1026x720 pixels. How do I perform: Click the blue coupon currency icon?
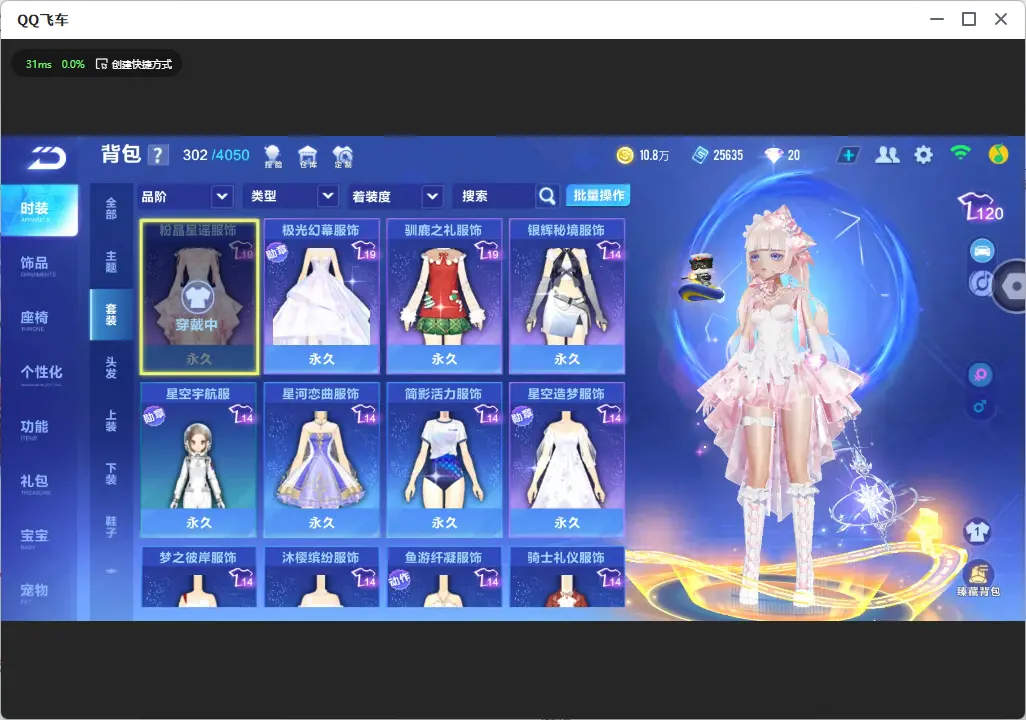tap(699, 155)
